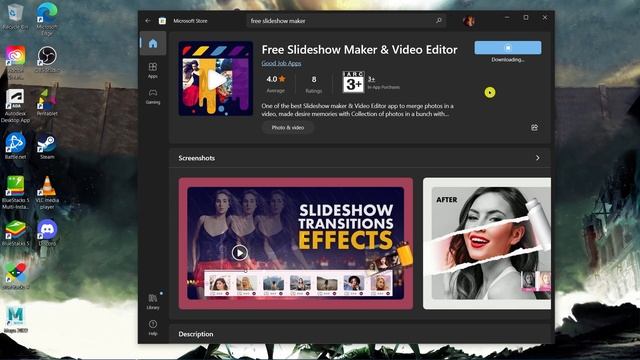Viewport: 640px width, 360px height.
Task: Select the Adobe Creative Cloud desktop icon
Action: click(16, 62)
